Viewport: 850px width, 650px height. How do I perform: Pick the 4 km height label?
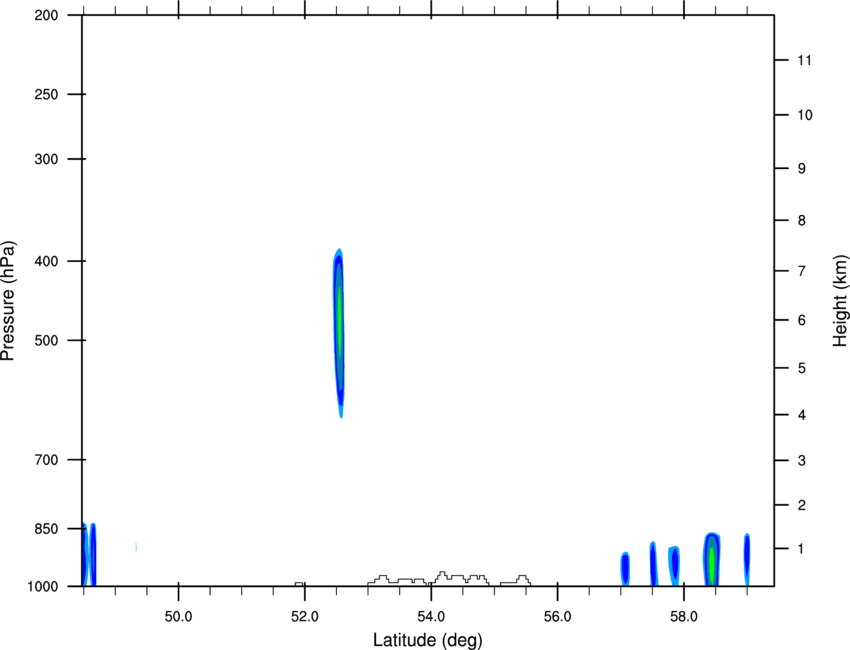[802, 415]
